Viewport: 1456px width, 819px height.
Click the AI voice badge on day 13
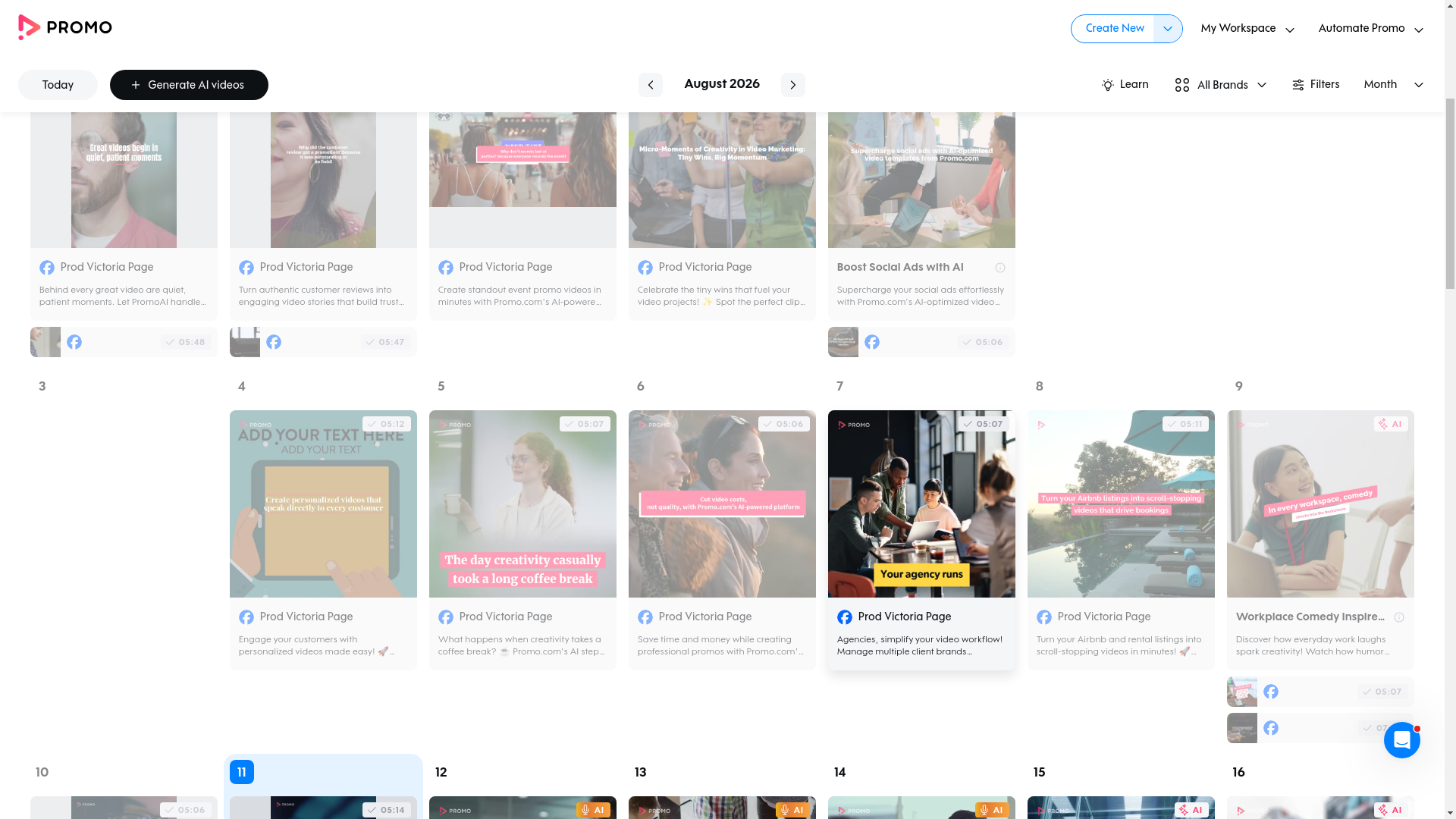pyautogui.click(x=792, y=810)
